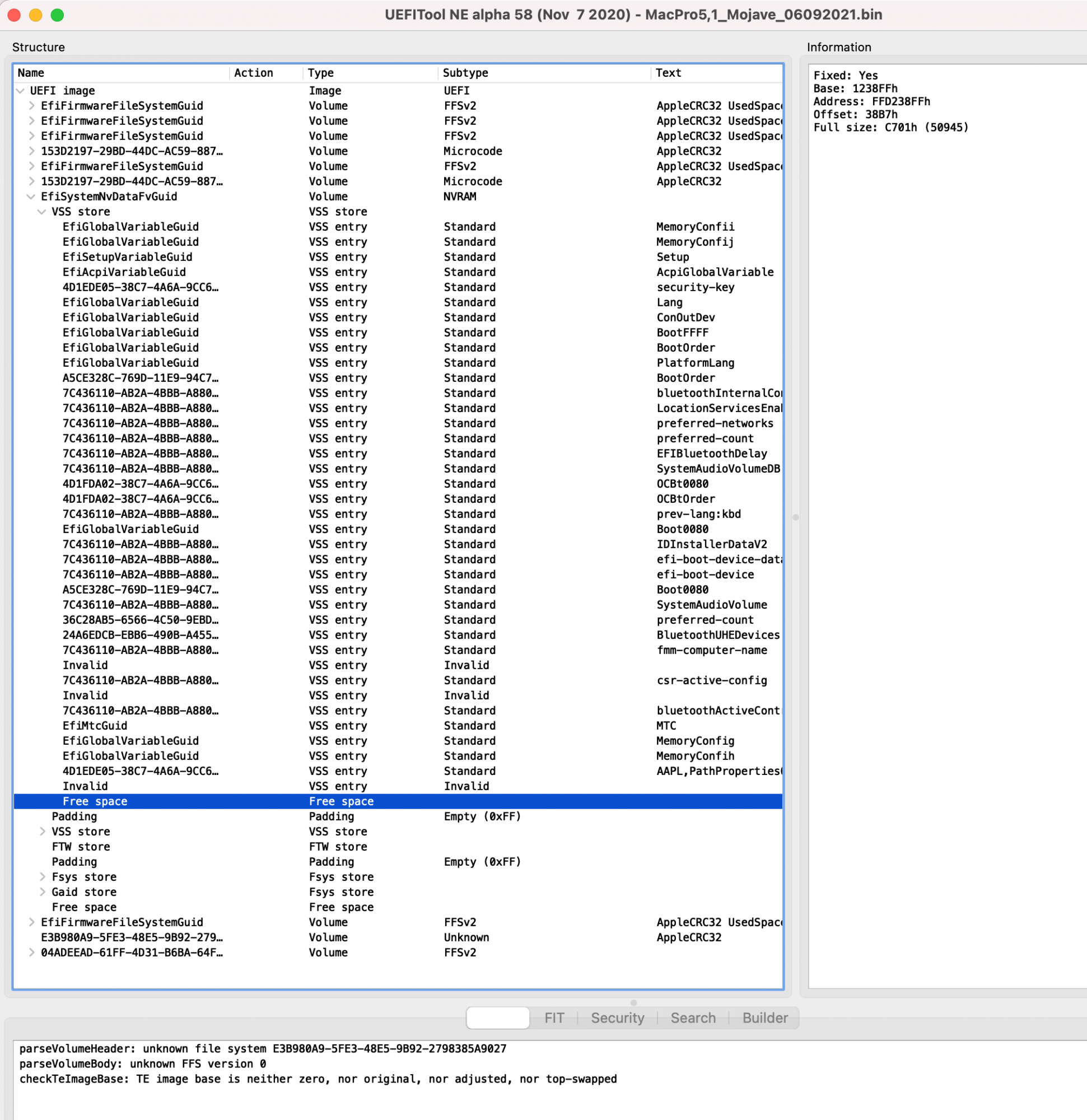This screenshot has width=1087, height=1120.
Task: Select the EfiMtcGuid VSS entry
Action: [95, 726]
